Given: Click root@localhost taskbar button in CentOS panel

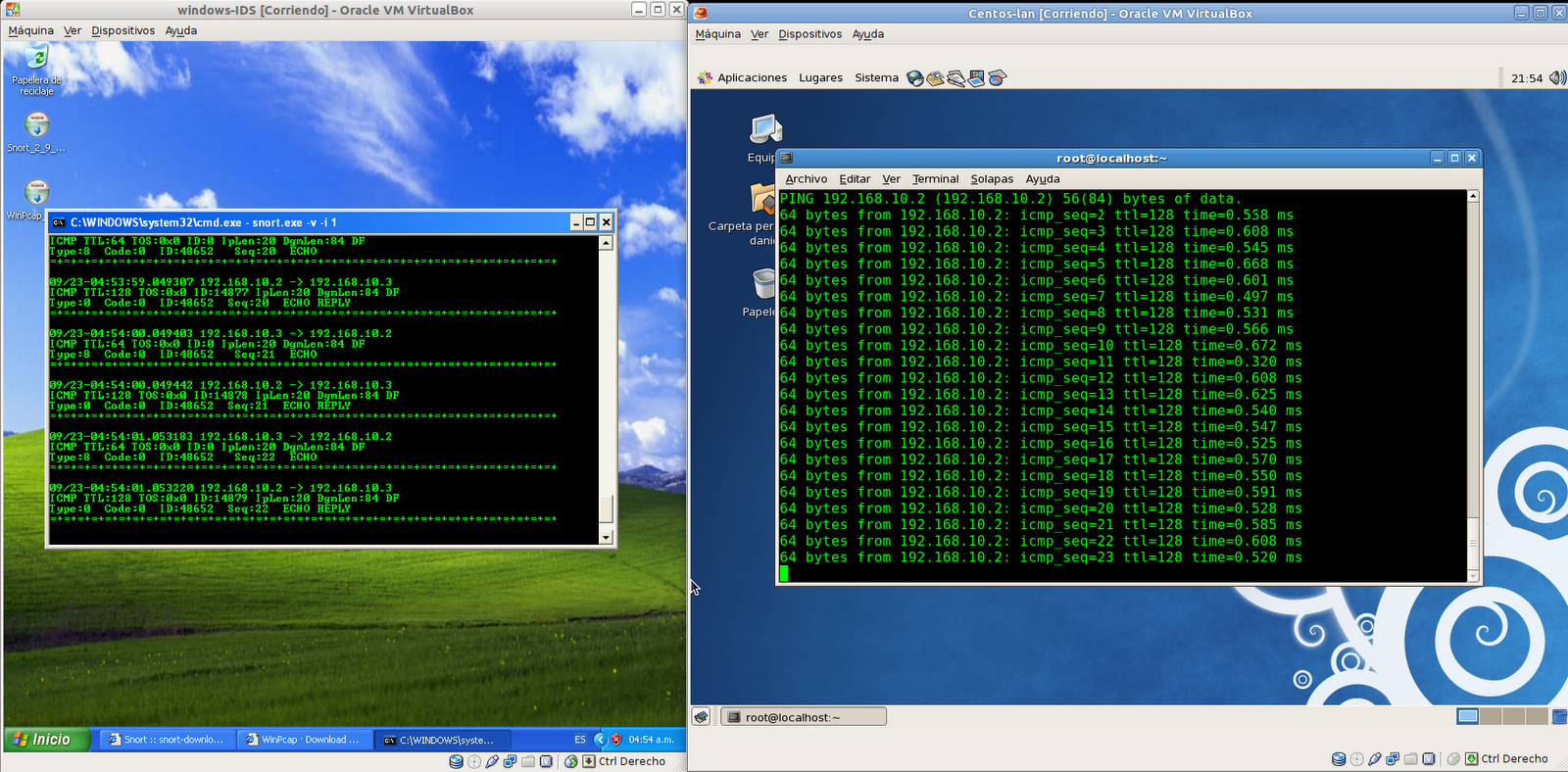Looking at the screenshot, I should [x=804, y=717].
